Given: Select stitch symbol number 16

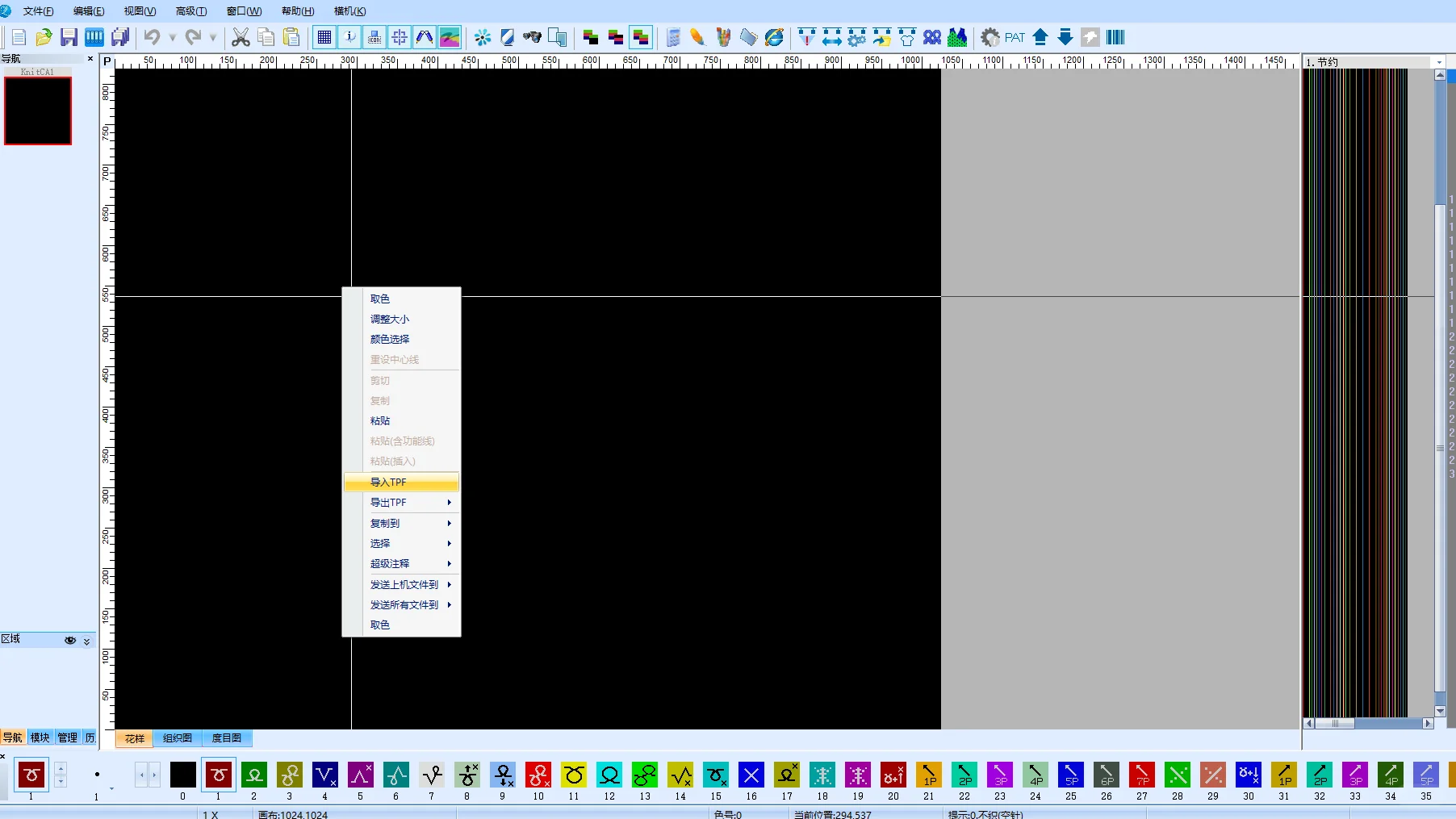Looking at the screenshot, I should (751, 775).
